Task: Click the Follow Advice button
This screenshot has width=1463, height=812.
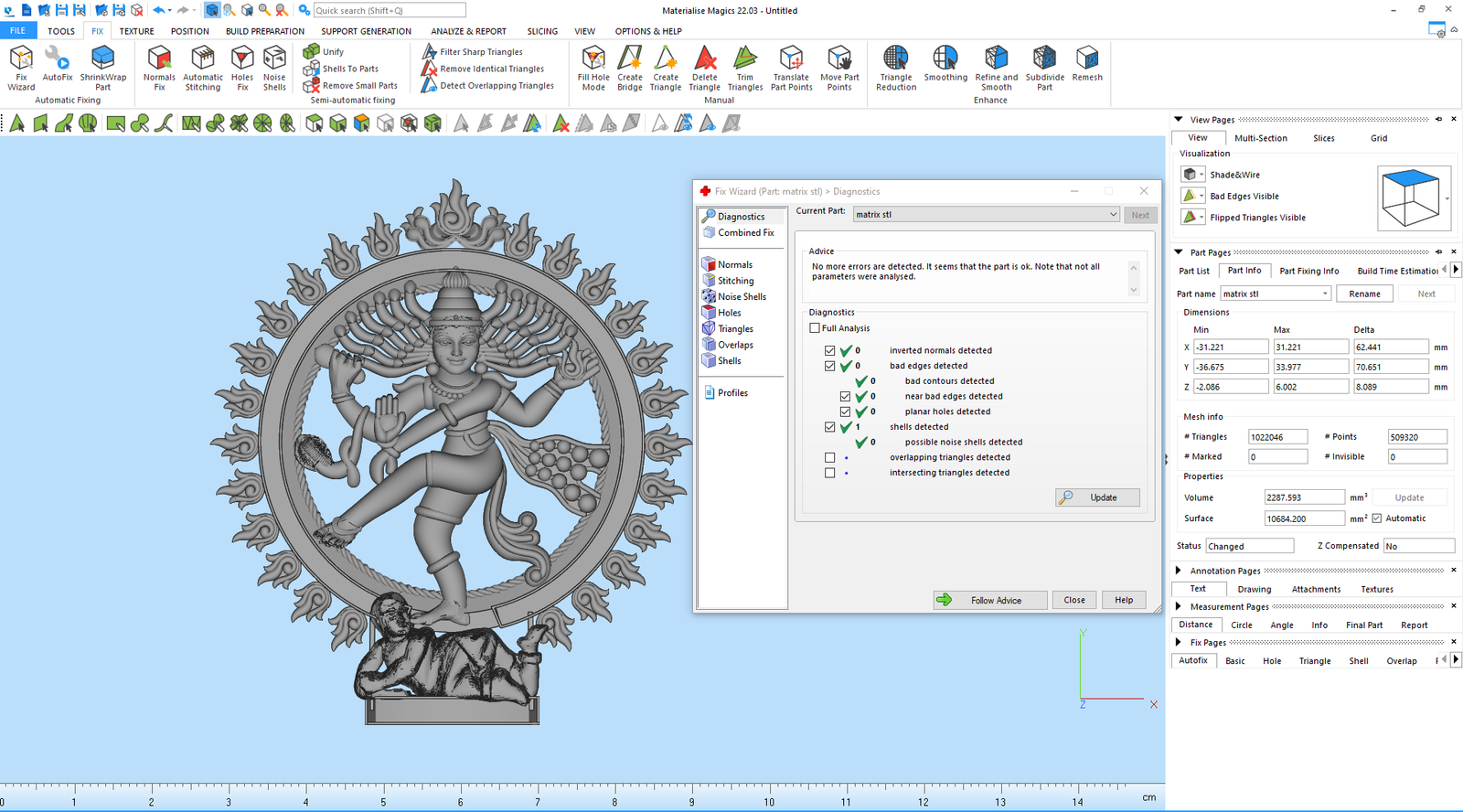Action: pyautogui.click(x=990, y=600)
